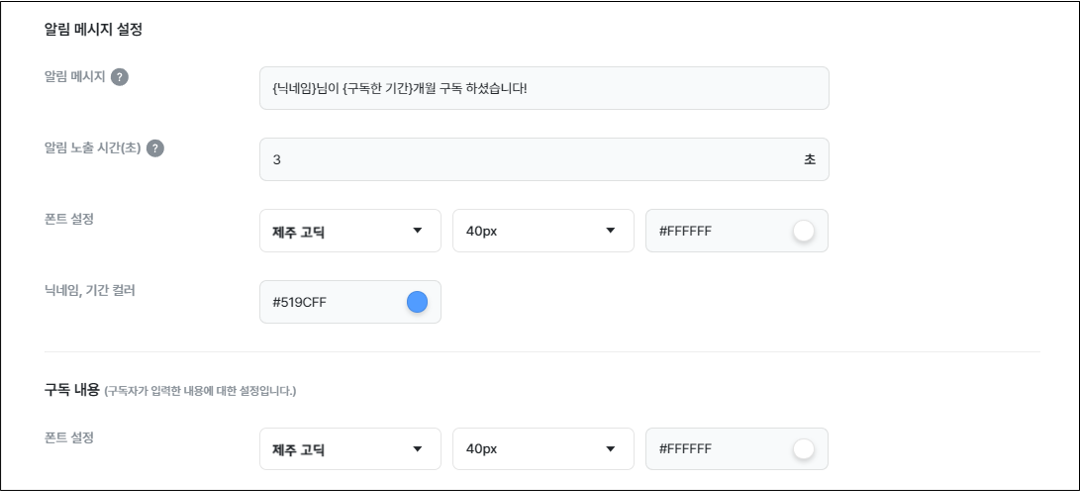Click the 닉네임, 기간 컬러 label
This screenshot has width=1080, height=491.
(90, 291)
